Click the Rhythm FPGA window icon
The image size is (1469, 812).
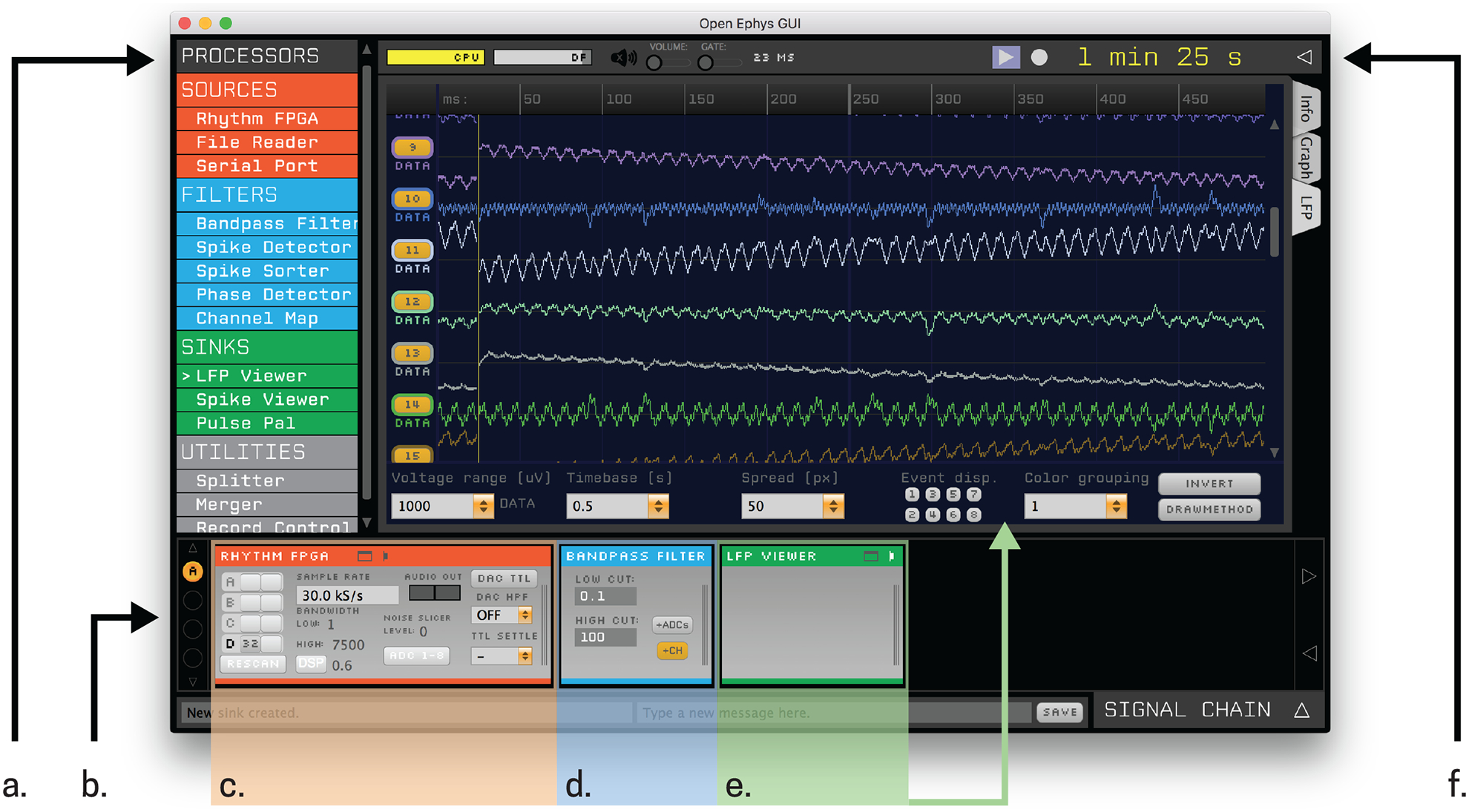coord(364,556)
